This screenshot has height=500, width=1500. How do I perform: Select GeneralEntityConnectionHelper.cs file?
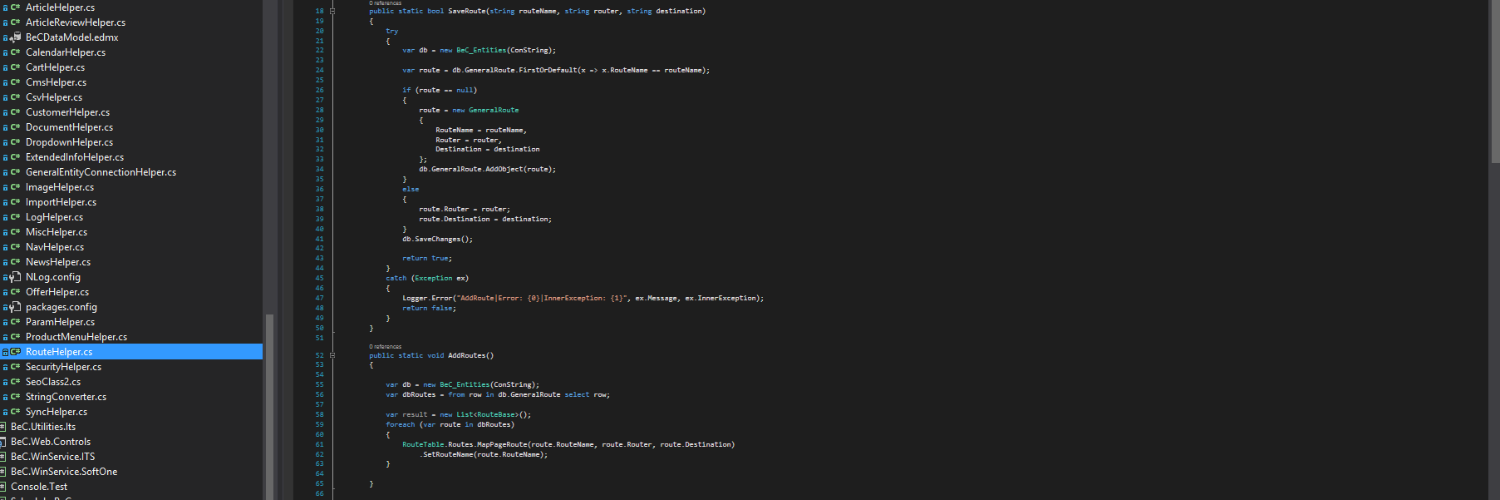(x=101, y=172)
